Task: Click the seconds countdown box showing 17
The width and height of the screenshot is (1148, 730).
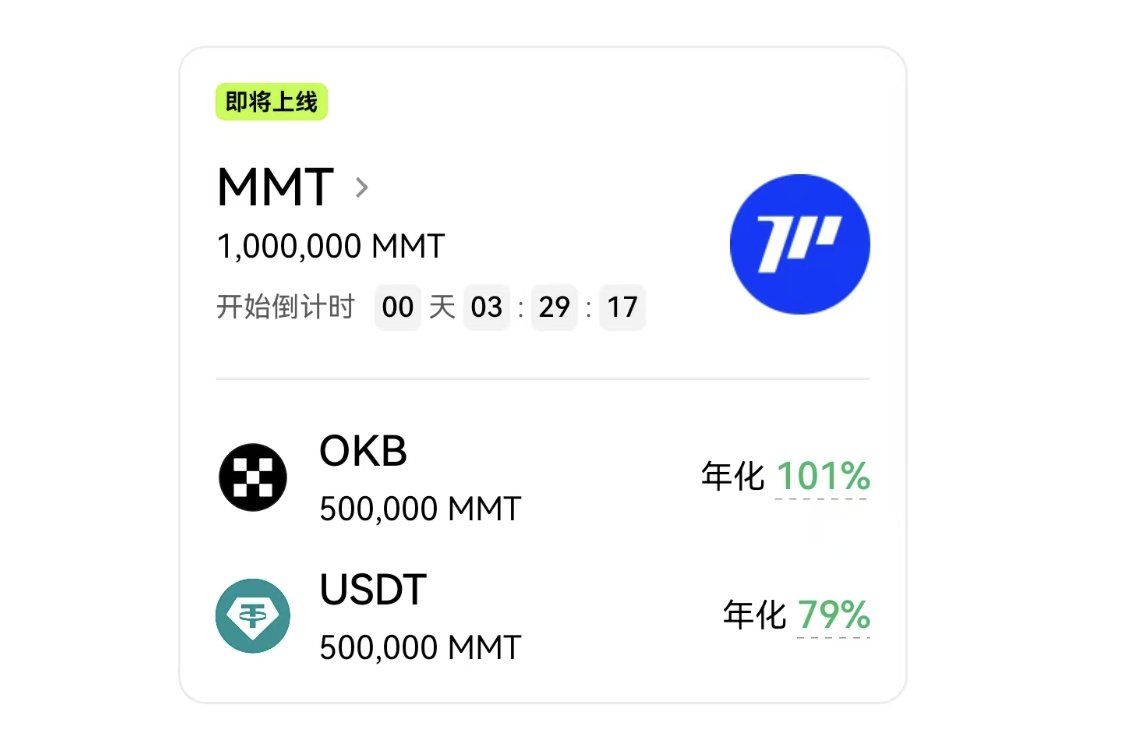Action: coord(622,307)
